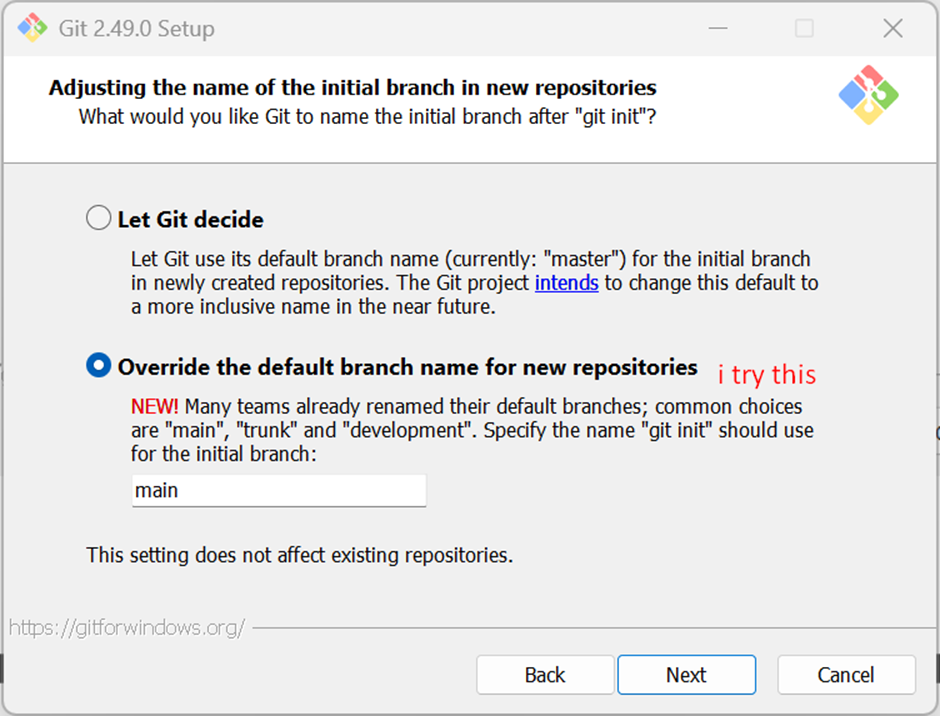Select the "Let Git decide" radio button
Screen dimensions: 940x716
click(x=98, y=218)
